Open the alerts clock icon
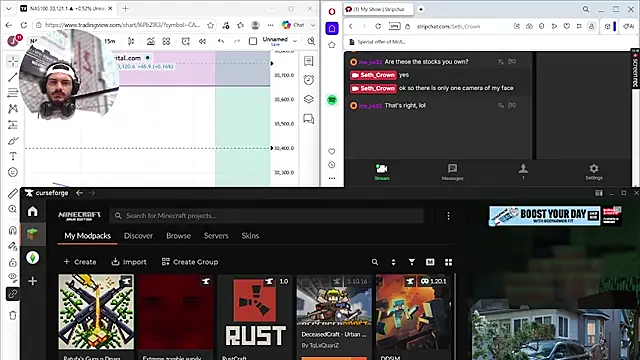The width and height of the screenshot is (640, 360). click(x=309, y=80)
